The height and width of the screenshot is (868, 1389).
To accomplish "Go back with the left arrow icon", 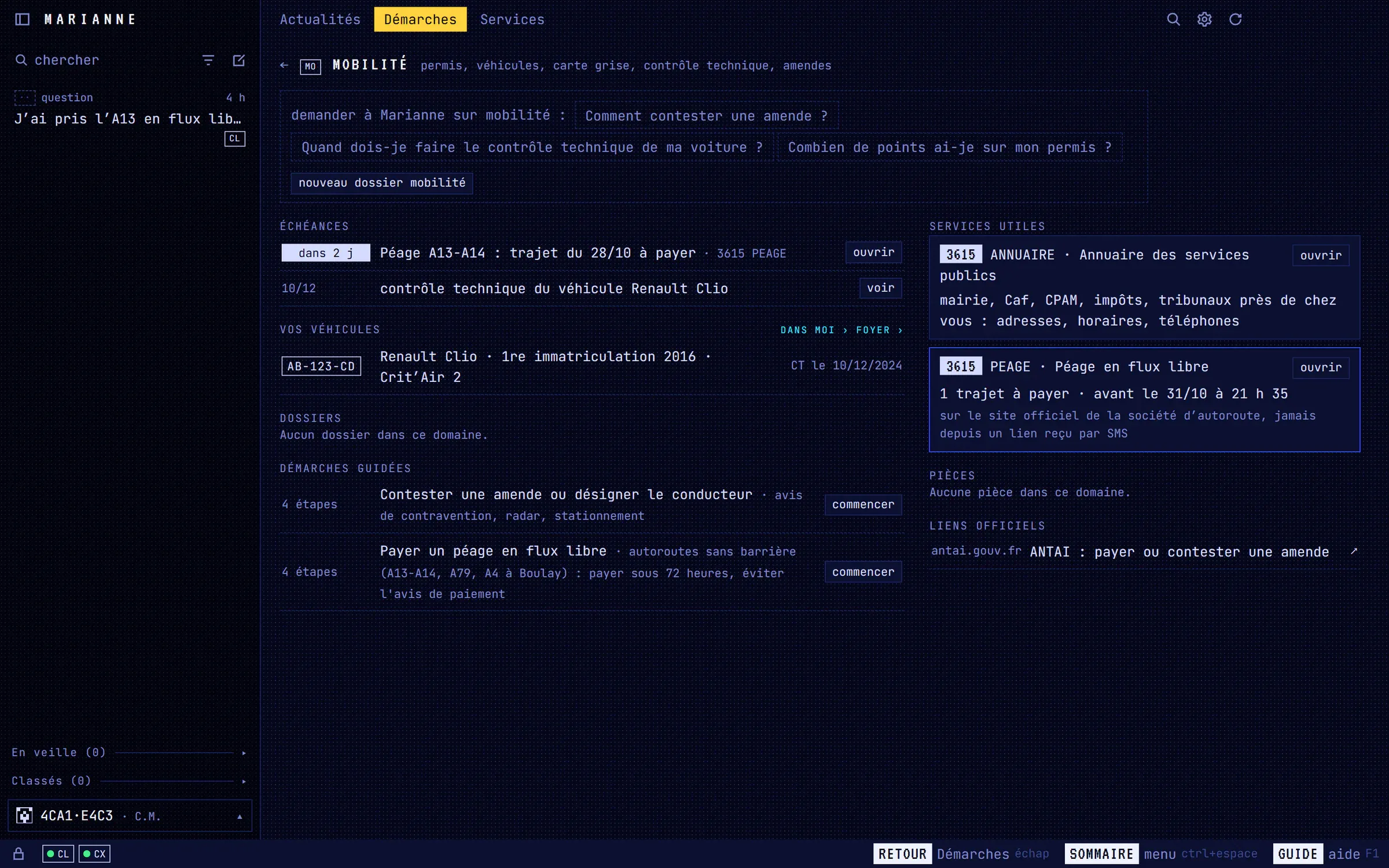I will (x=284, y=65).
